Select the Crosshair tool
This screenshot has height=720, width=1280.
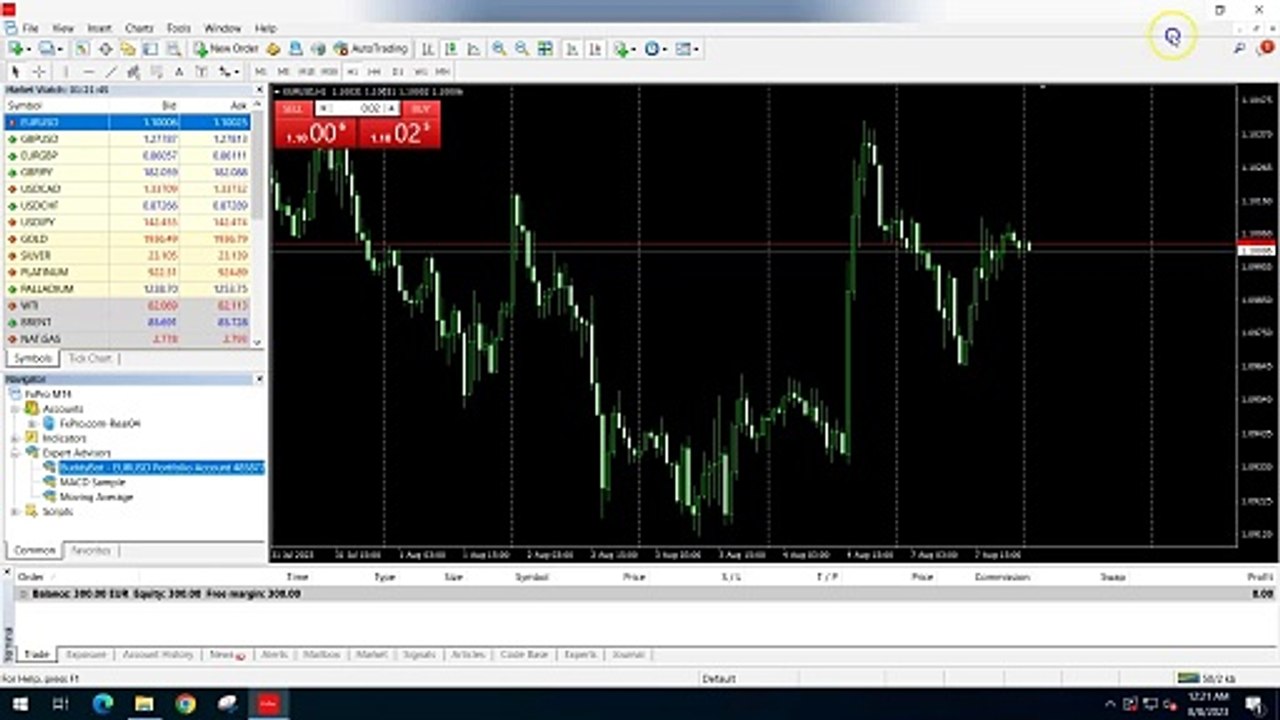(39, 72)
